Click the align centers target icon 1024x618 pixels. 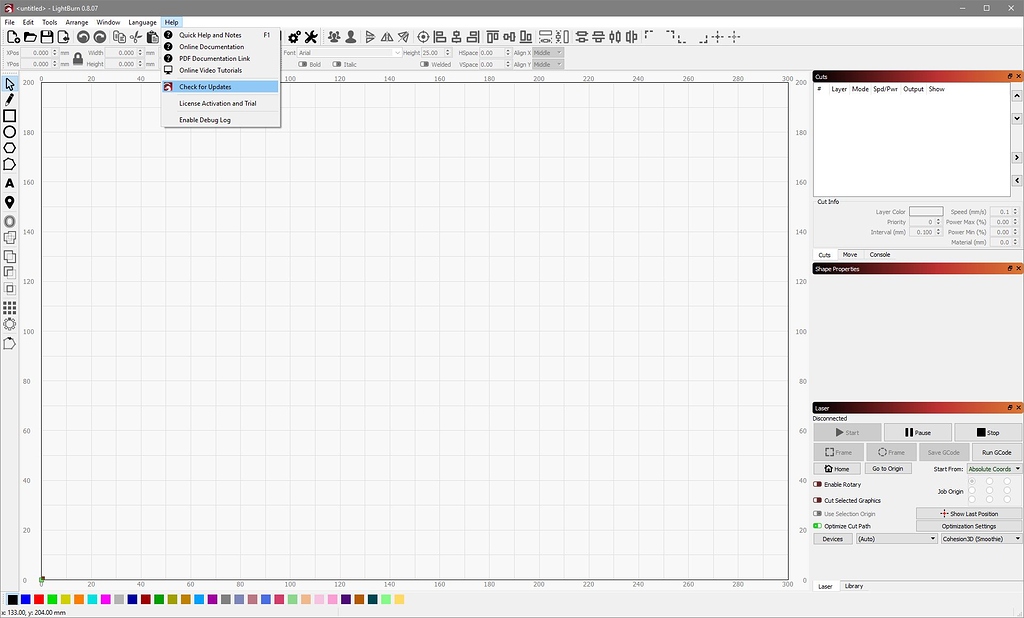click(423, 37)
